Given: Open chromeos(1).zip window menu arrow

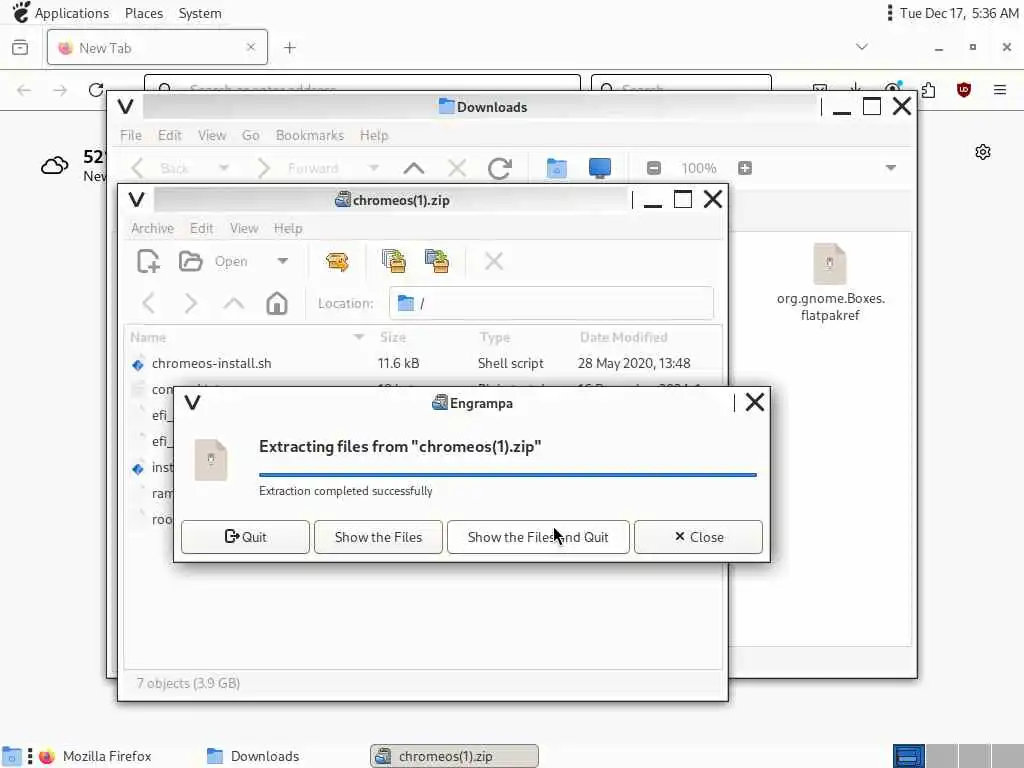Looking at the screenshot, I should (136, 199).
